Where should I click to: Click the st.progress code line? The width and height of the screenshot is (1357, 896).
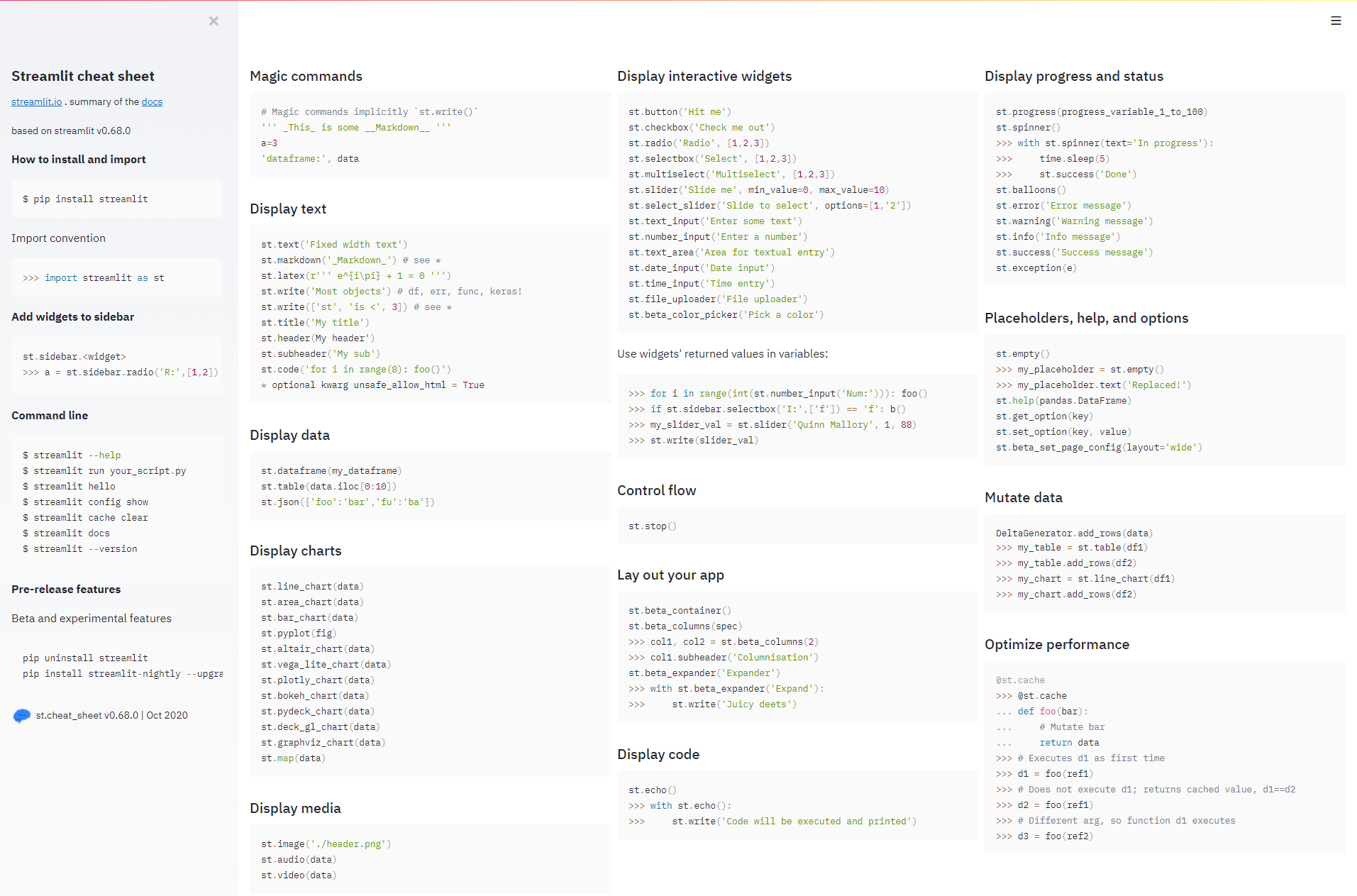click(1102, 112)
